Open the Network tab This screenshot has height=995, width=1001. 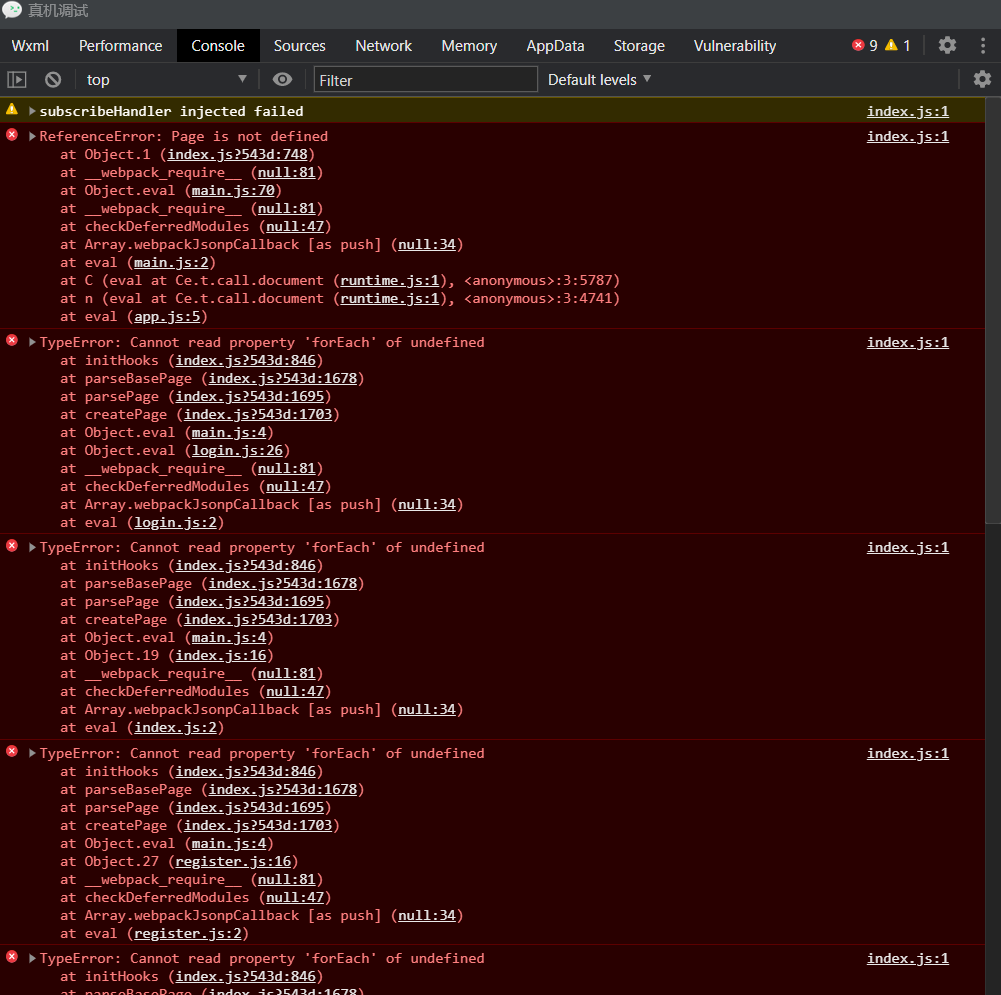(x=384, y=46)
